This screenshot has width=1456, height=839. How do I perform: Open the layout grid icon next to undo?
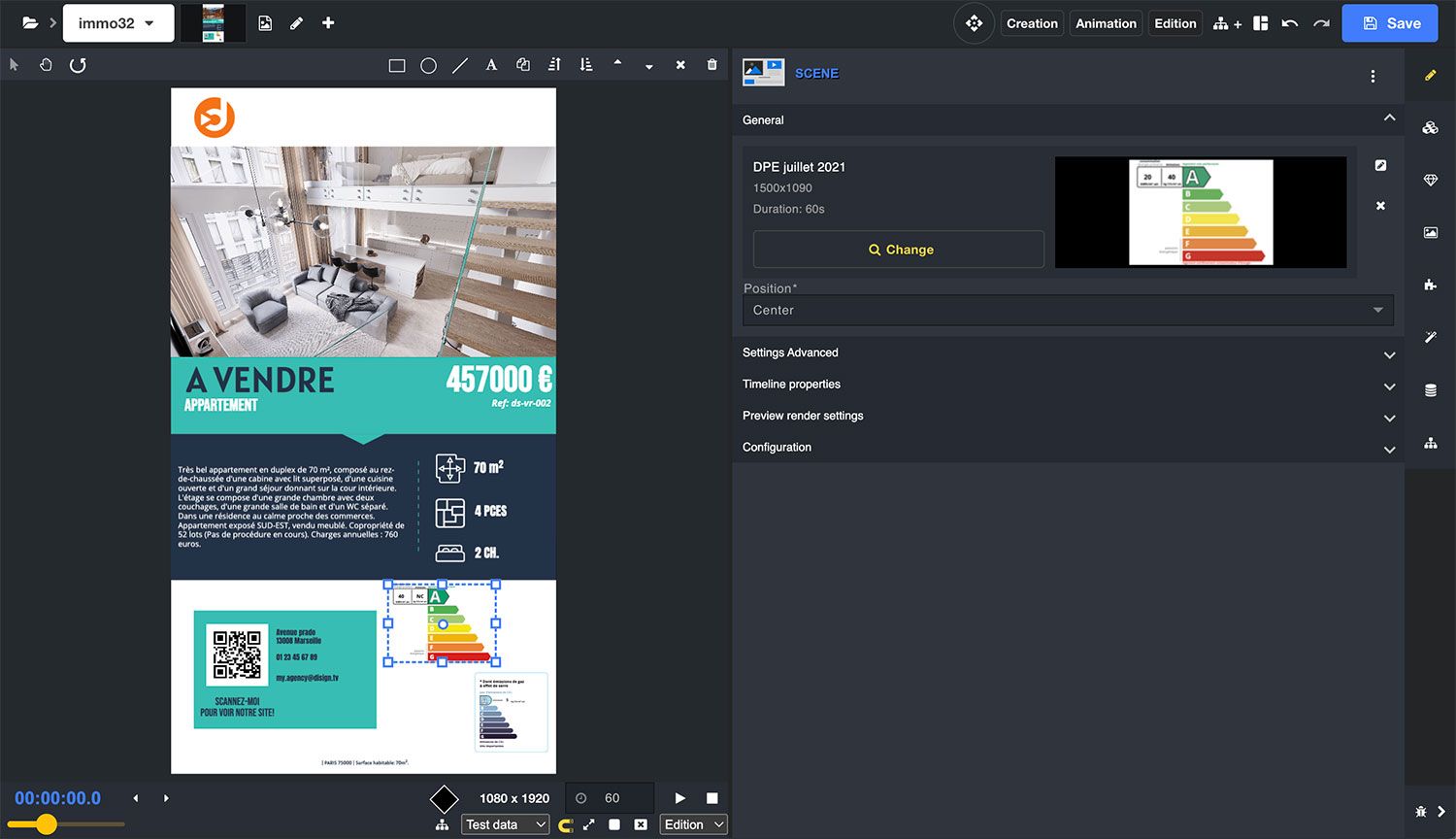pyautogui.click(x=1260, y=23)
